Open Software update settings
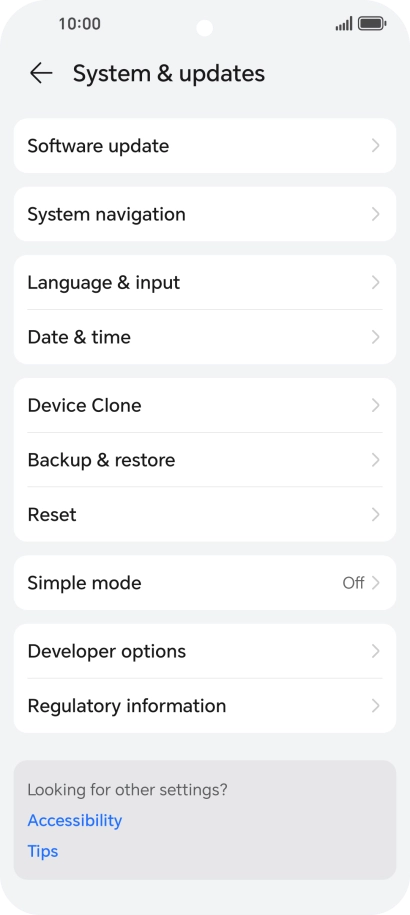Viewport: 410px width, 915px height. (x=205, y=146)
